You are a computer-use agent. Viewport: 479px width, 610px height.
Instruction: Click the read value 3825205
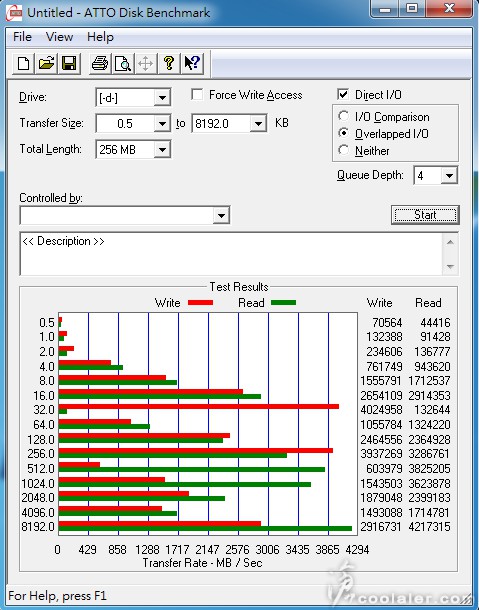(x=429, y=468)
